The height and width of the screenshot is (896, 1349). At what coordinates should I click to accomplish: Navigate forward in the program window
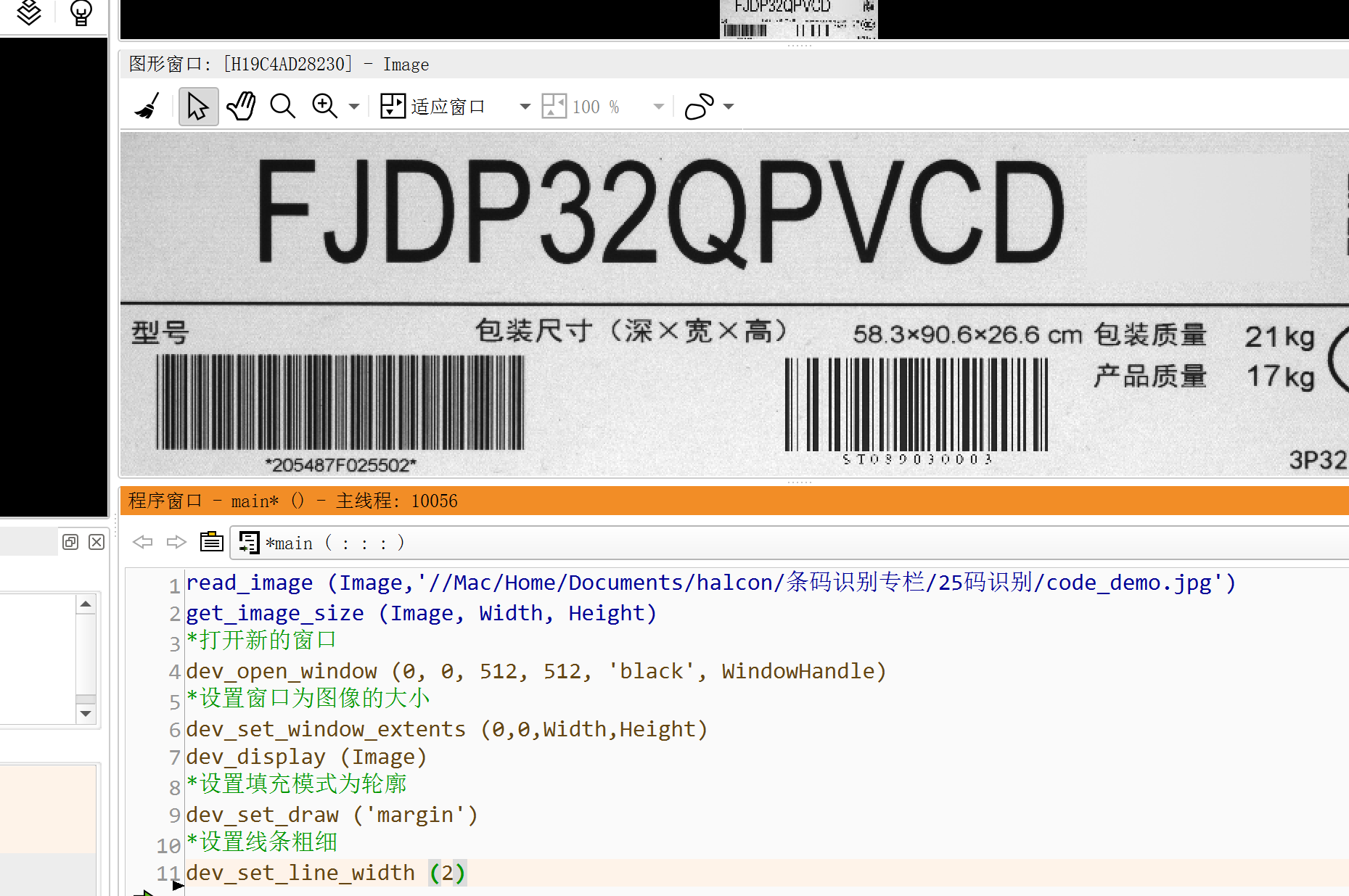point(176,542)
